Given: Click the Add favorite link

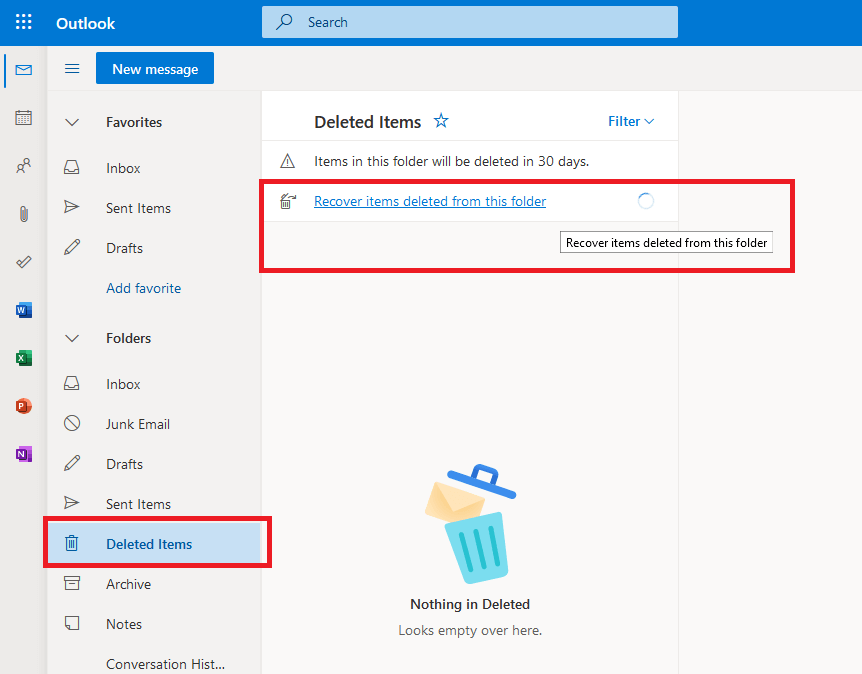Looking at the screenshot, I should (144, 288).
